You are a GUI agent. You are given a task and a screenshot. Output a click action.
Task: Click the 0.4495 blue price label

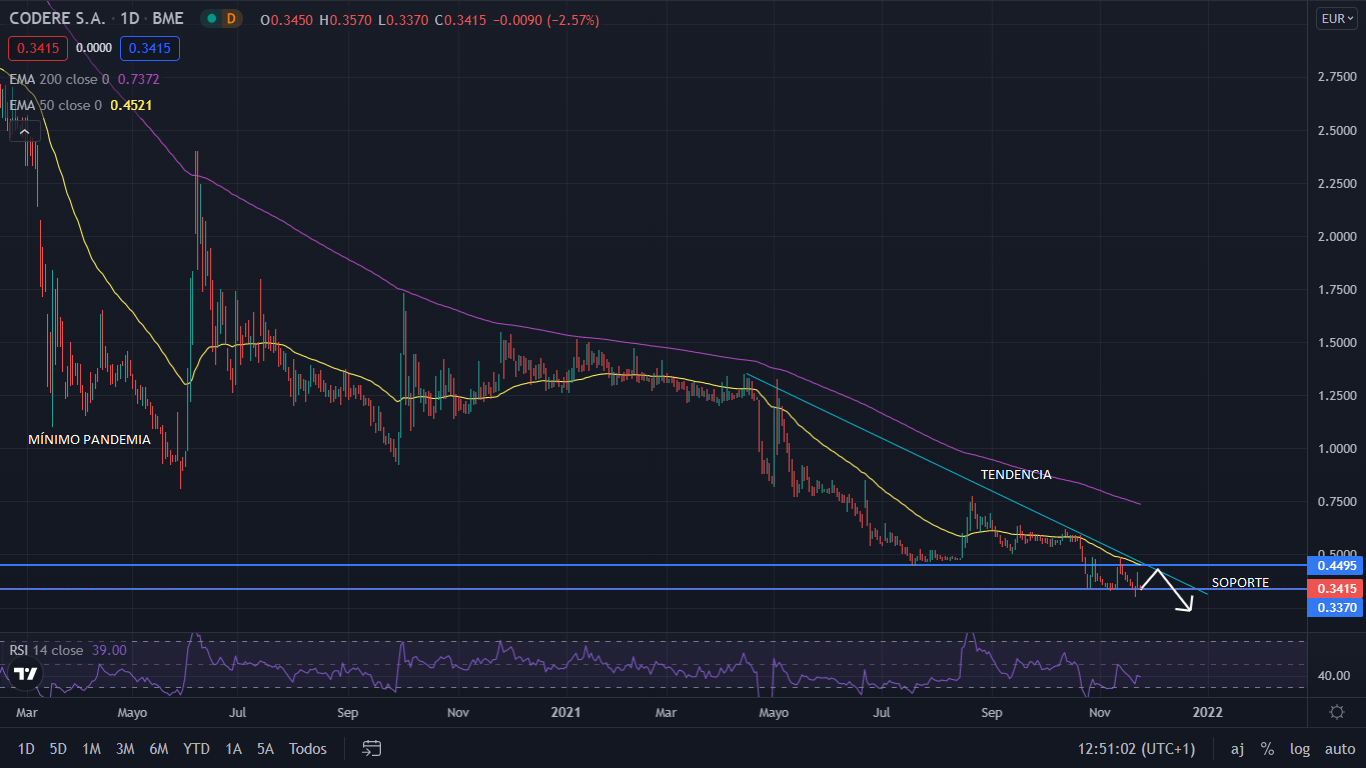coord(1335,565)
